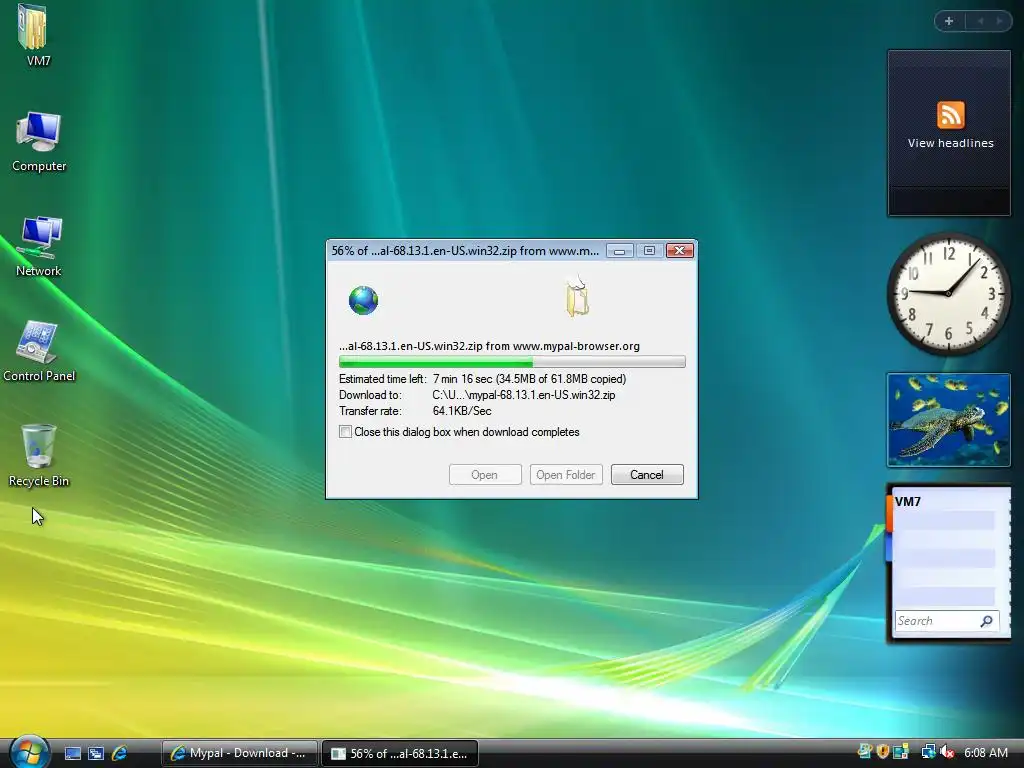
Task: Click the Windows Security shield tray icon
Action: coord(883,752)
